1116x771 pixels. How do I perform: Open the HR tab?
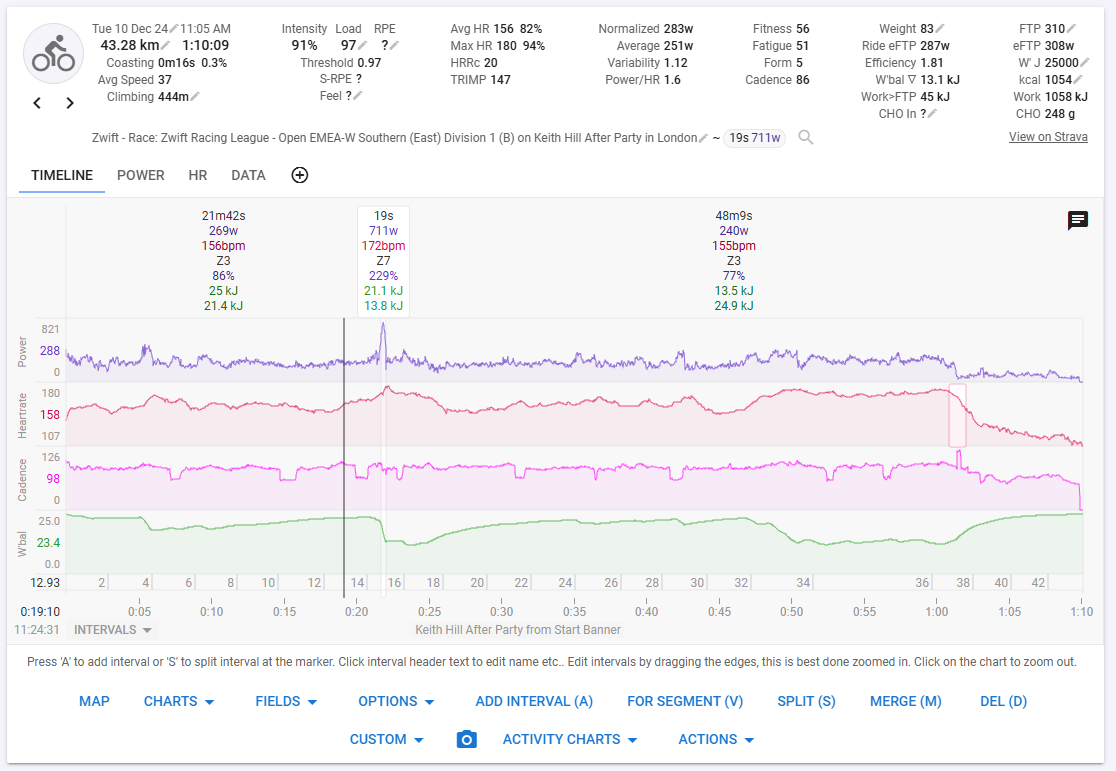[197, 175]
